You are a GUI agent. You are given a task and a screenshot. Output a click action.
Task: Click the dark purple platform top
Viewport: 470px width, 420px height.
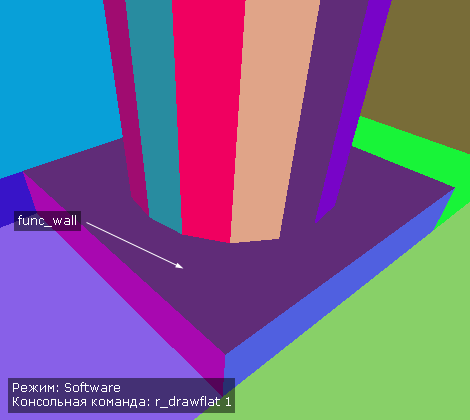click(233, 283)
